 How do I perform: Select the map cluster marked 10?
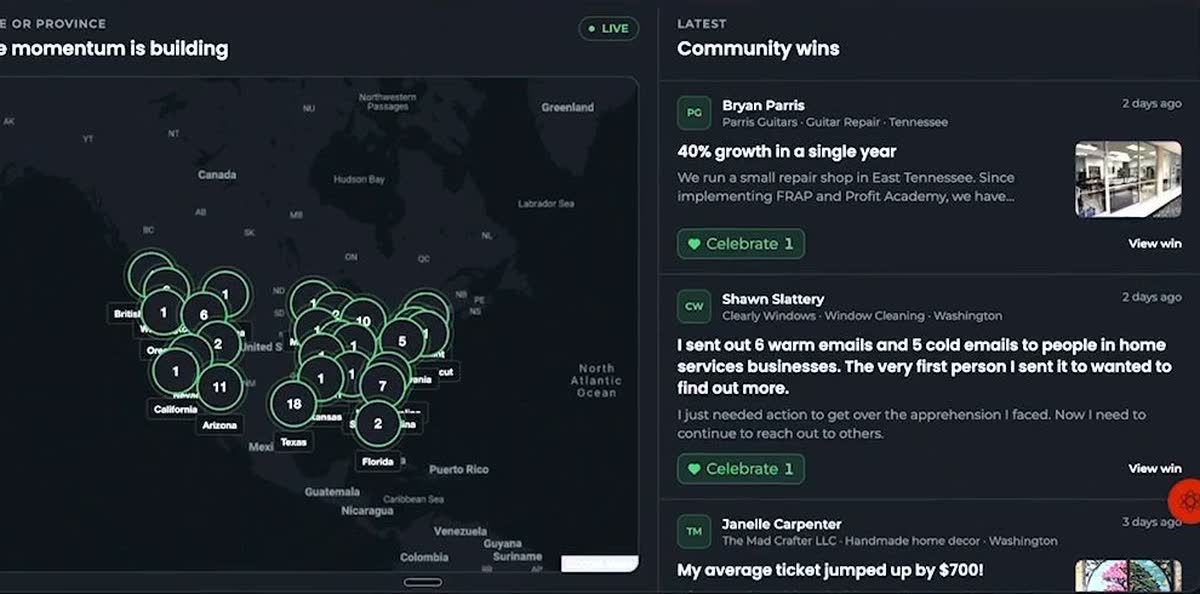363,322
